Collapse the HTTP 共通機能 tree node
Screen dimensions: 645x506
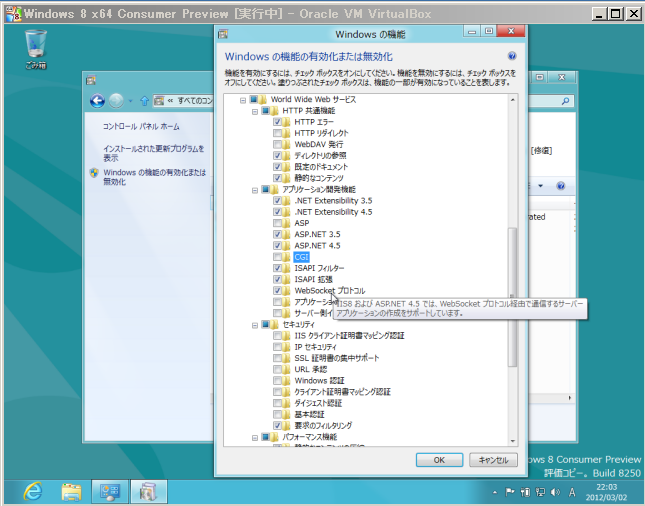pyautogui.click(x=255, y=111)
